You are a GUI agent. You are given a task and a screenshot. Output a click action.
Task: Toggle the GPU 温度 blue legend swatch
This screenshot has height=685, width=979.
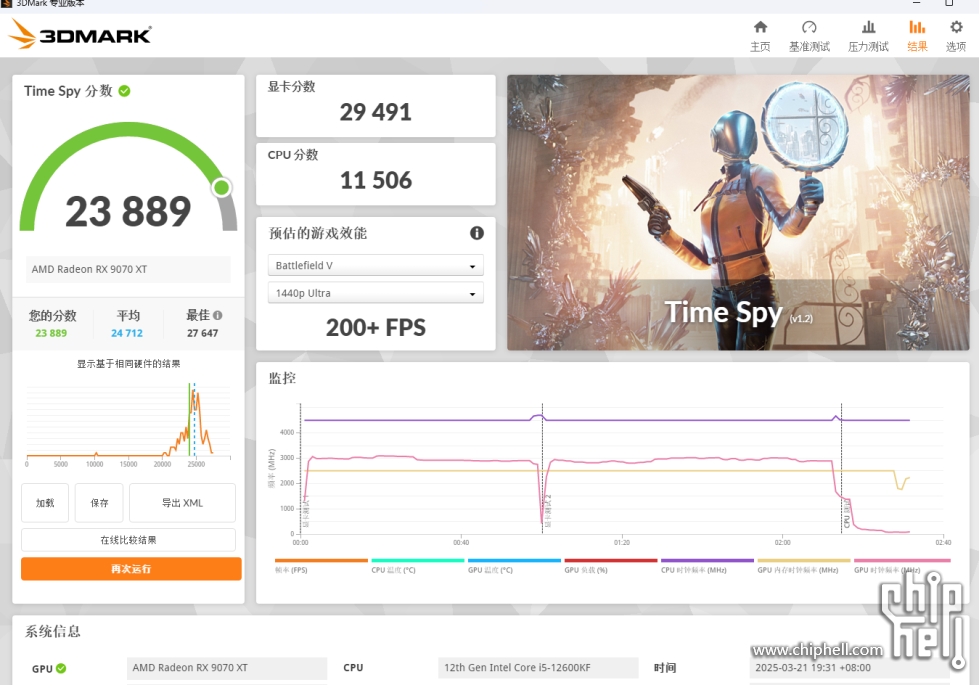point(514,561)
